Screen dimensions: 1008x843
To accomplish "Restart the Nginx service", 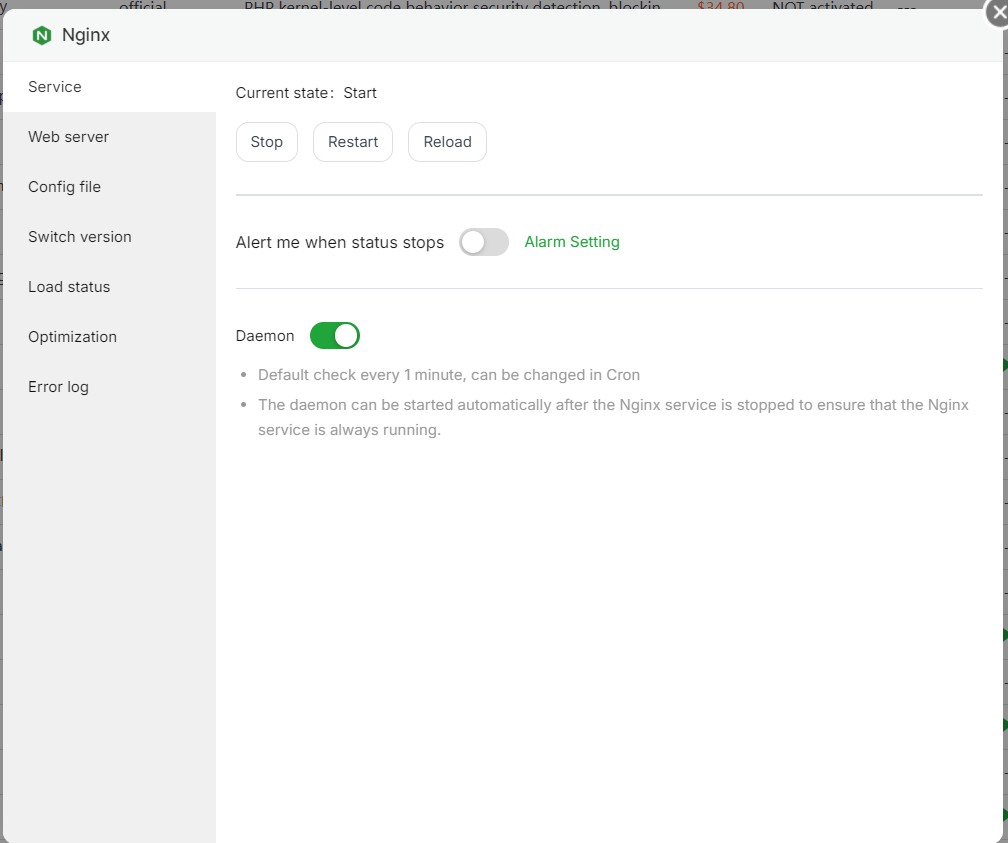I will (353, 142).
